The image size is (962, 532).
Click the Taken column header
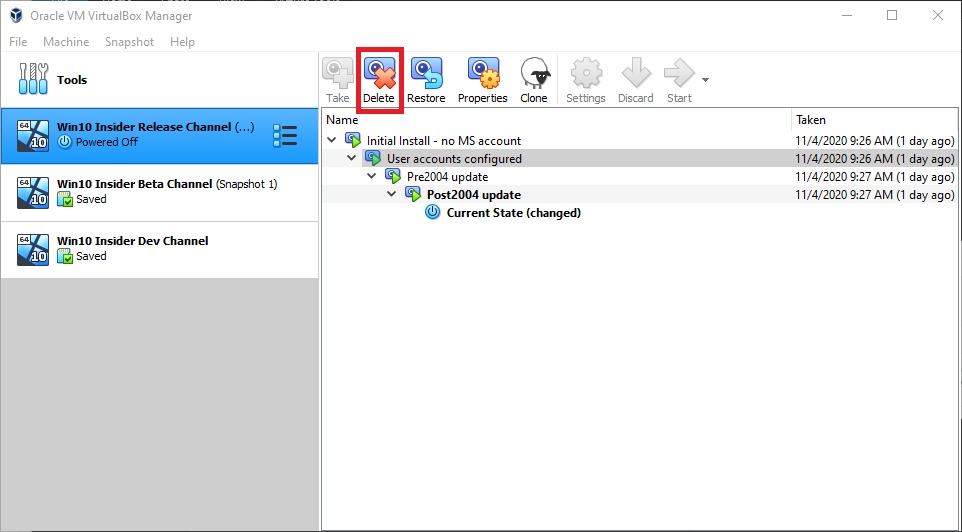[811, 119]
